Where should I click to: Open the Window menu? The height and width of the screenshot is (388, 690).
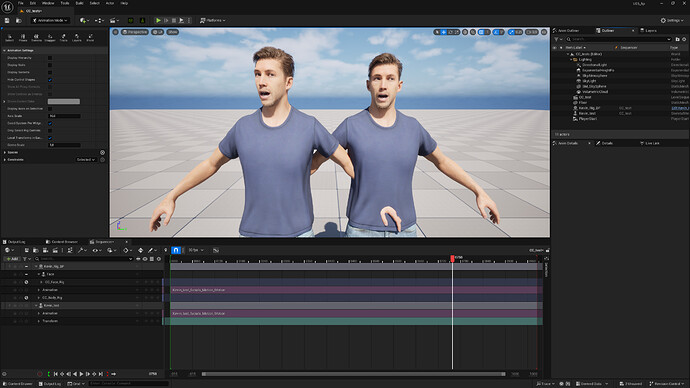point(48,3)
